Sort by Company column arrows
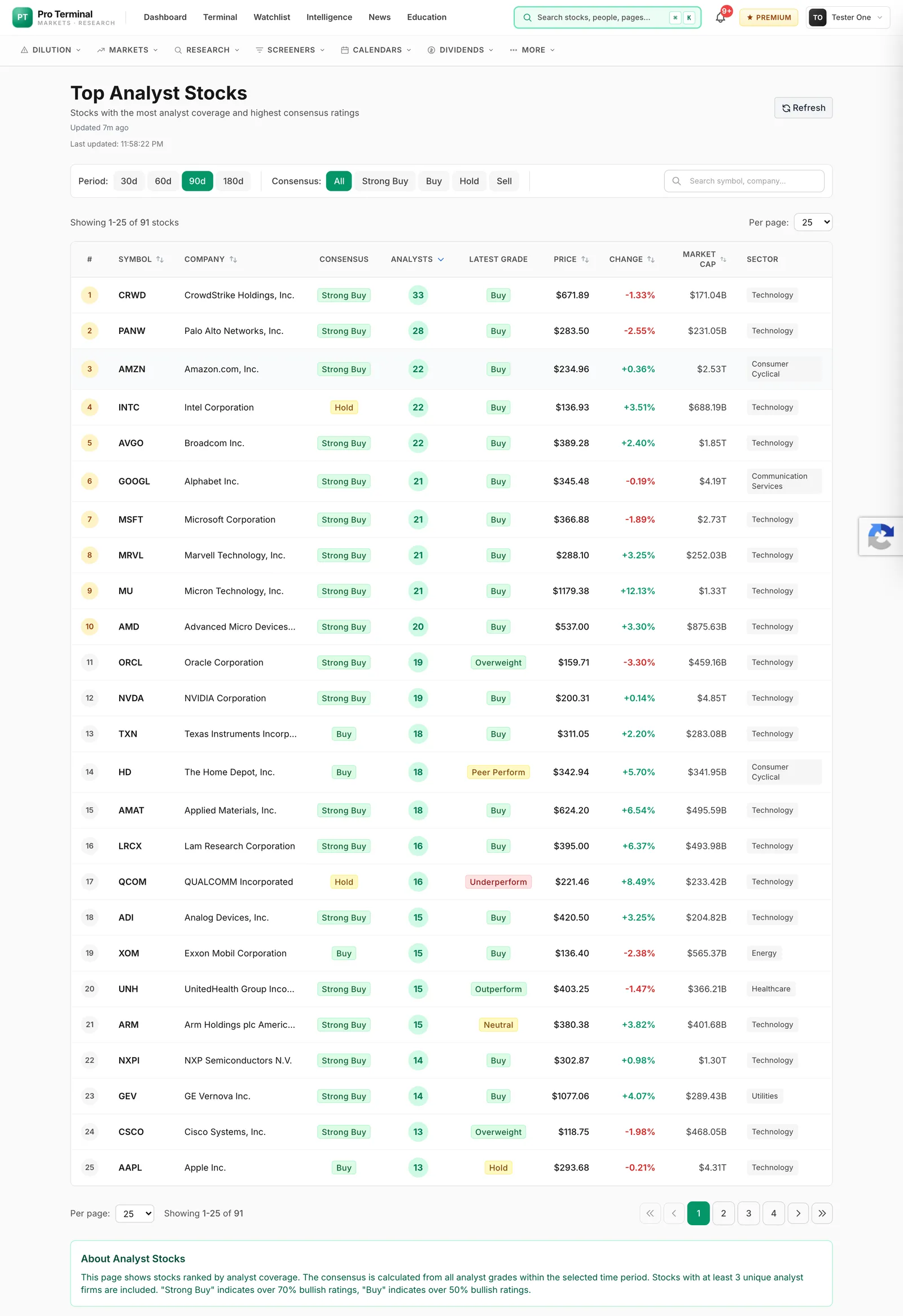This screenshot has height=1316, width=903. (x=233, y=259)
